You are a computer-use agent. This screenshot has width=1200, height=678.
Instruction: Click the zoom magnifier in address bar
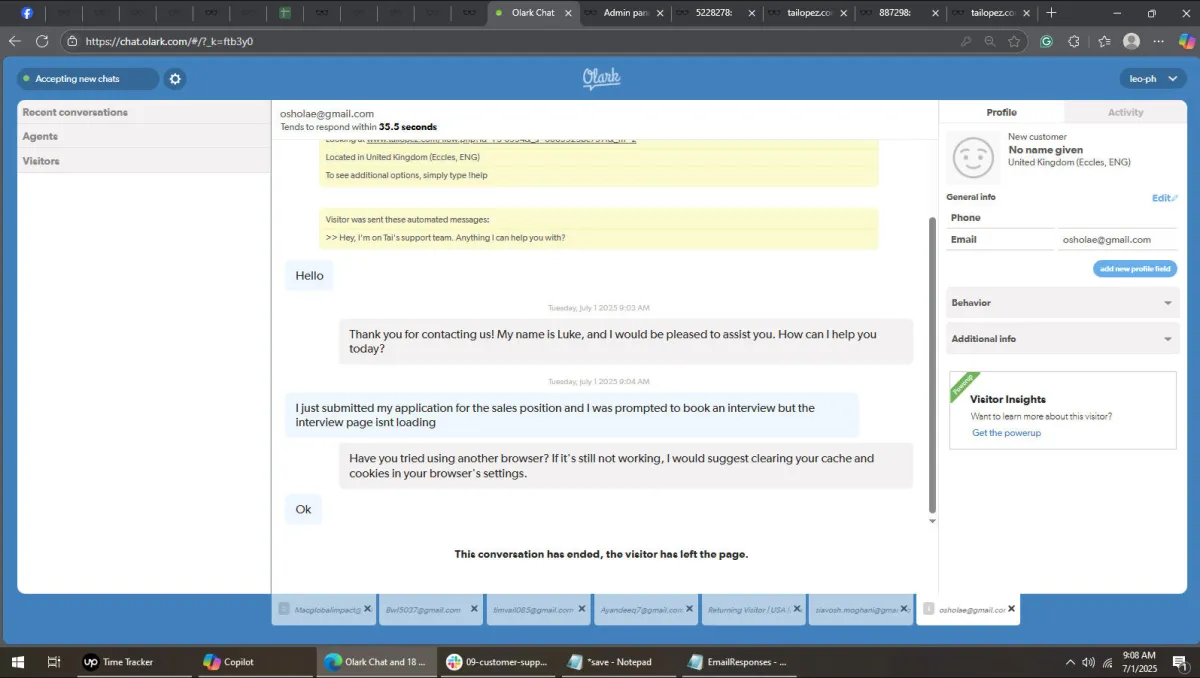[x=989, y=41]
